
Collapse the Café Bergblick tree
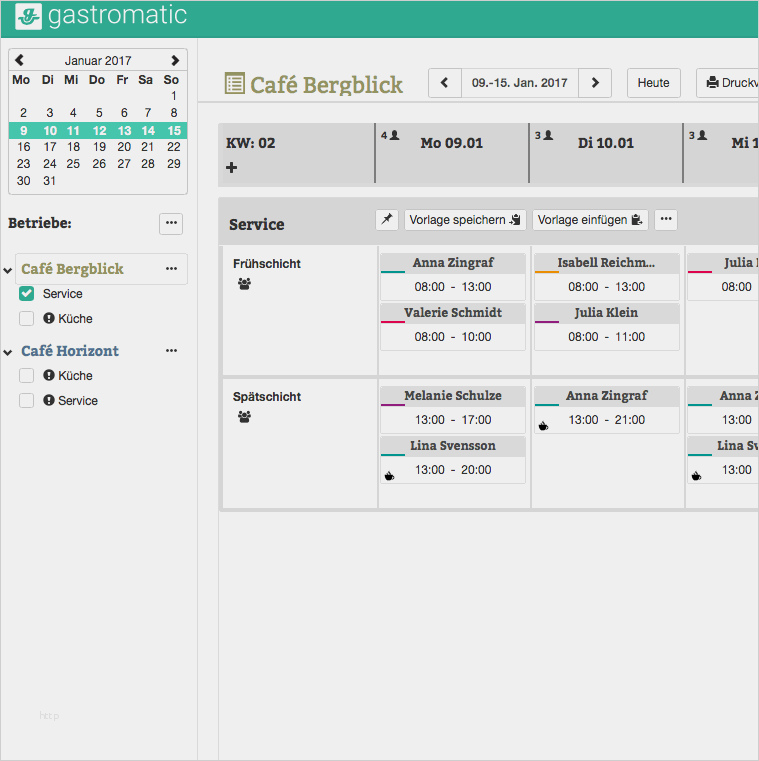point(8,270)
